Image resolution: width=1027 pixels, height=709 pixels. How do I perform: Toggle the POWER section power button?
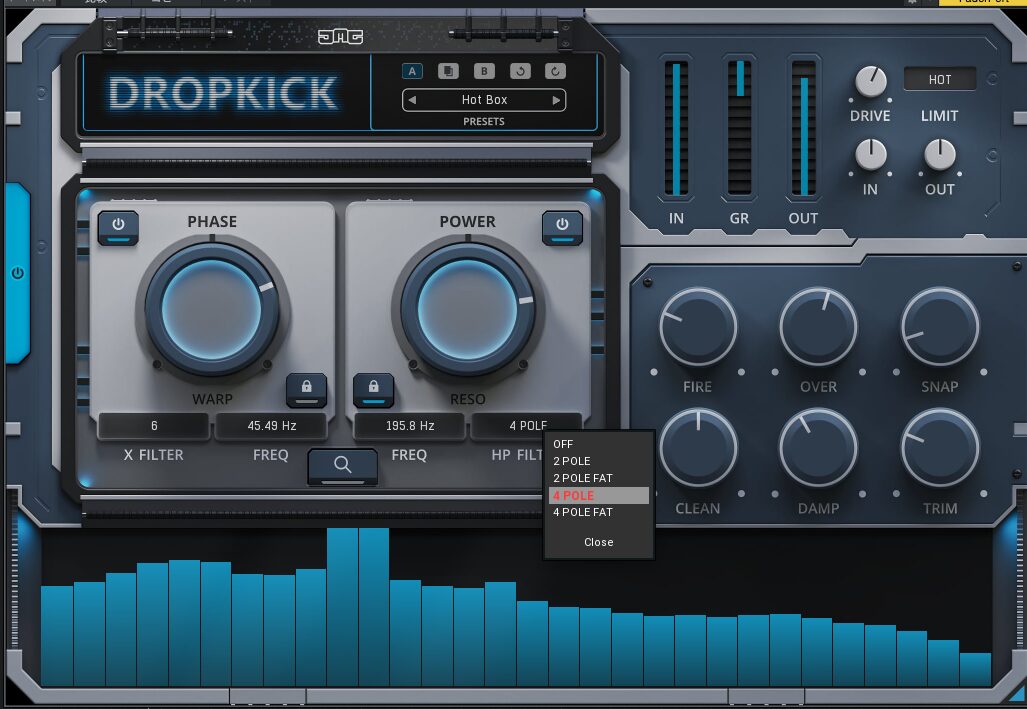point(562,227)
